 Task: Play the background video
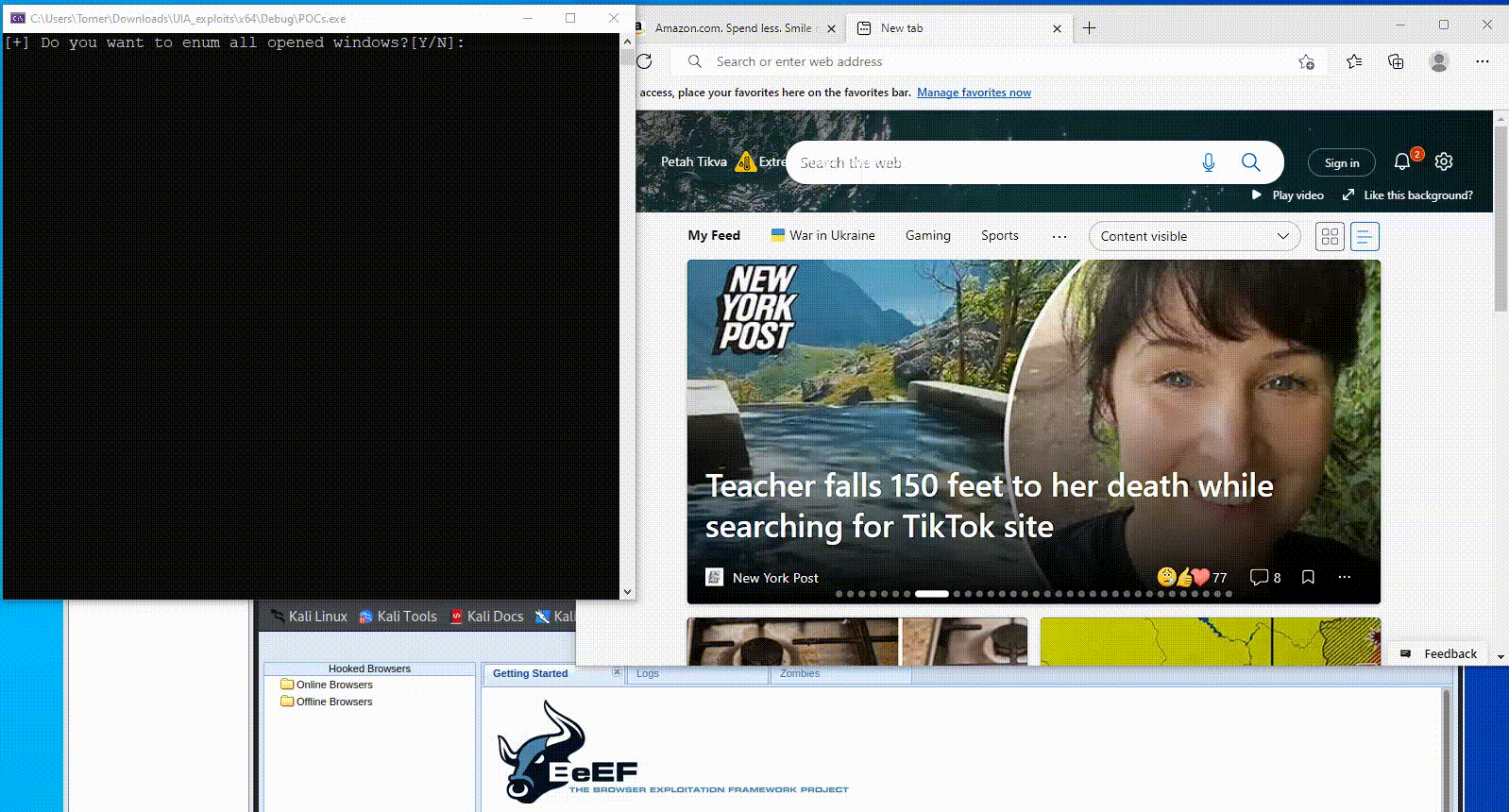tap(1288, 195)
